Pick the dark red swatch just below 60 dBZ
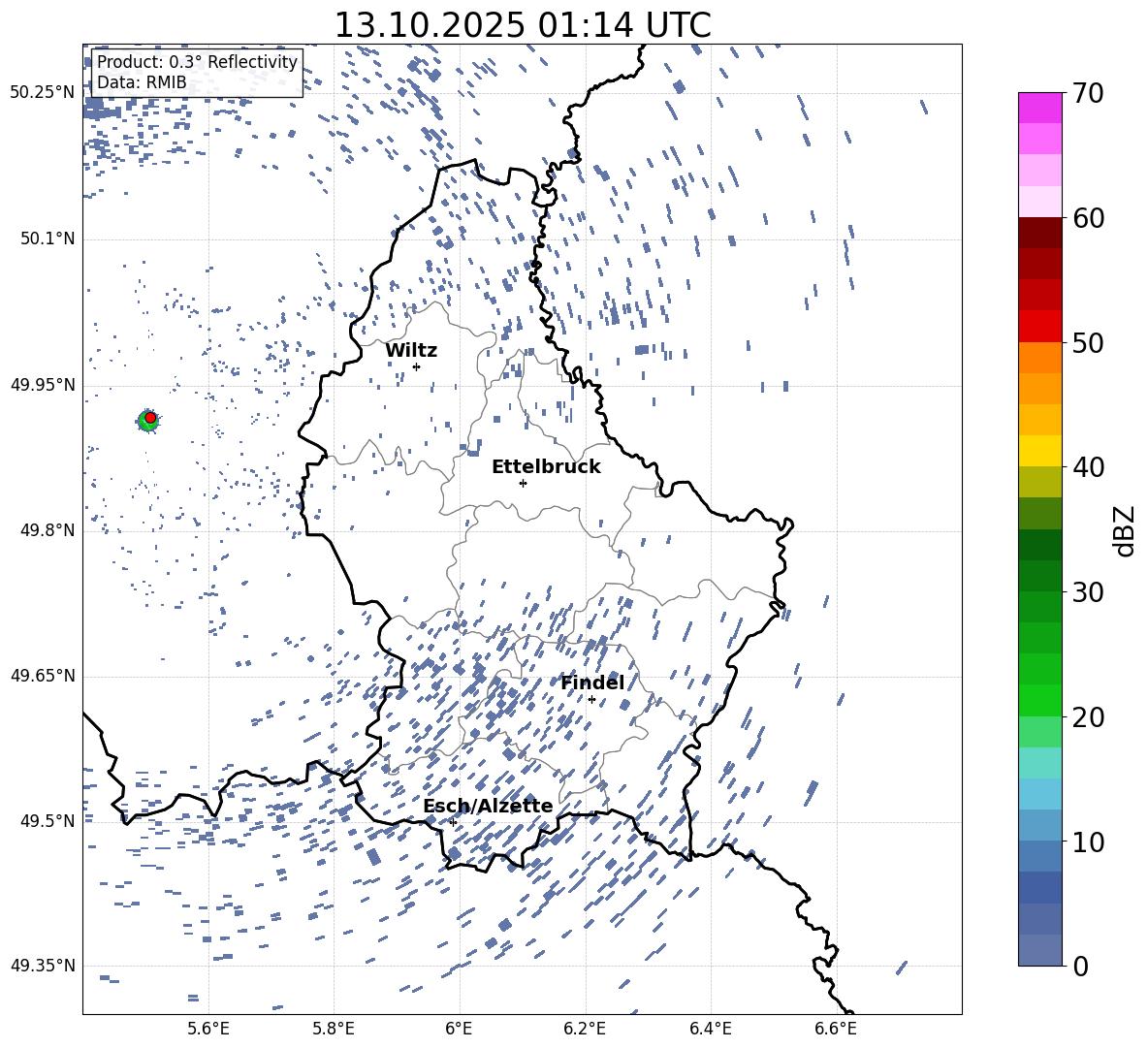 click(x=1040, y=233)
